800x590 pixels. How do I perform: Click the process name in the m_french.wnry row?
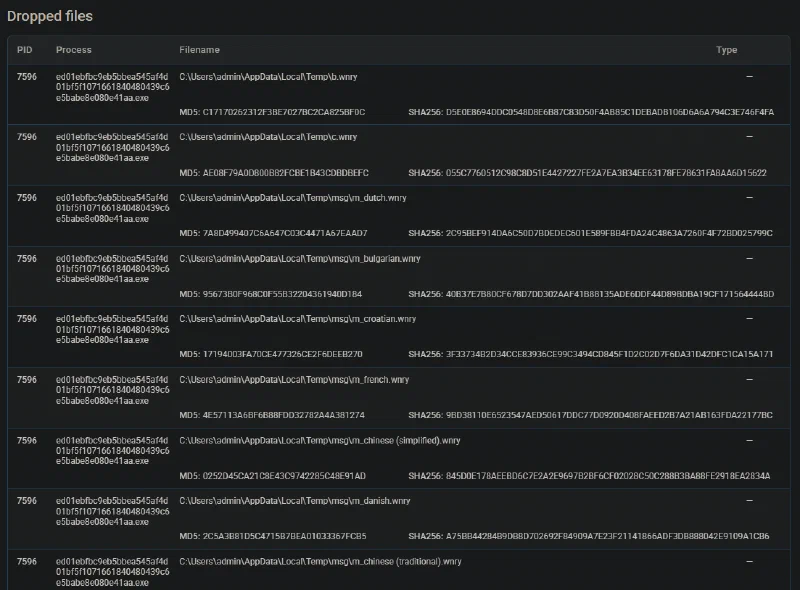click(113, 390)
